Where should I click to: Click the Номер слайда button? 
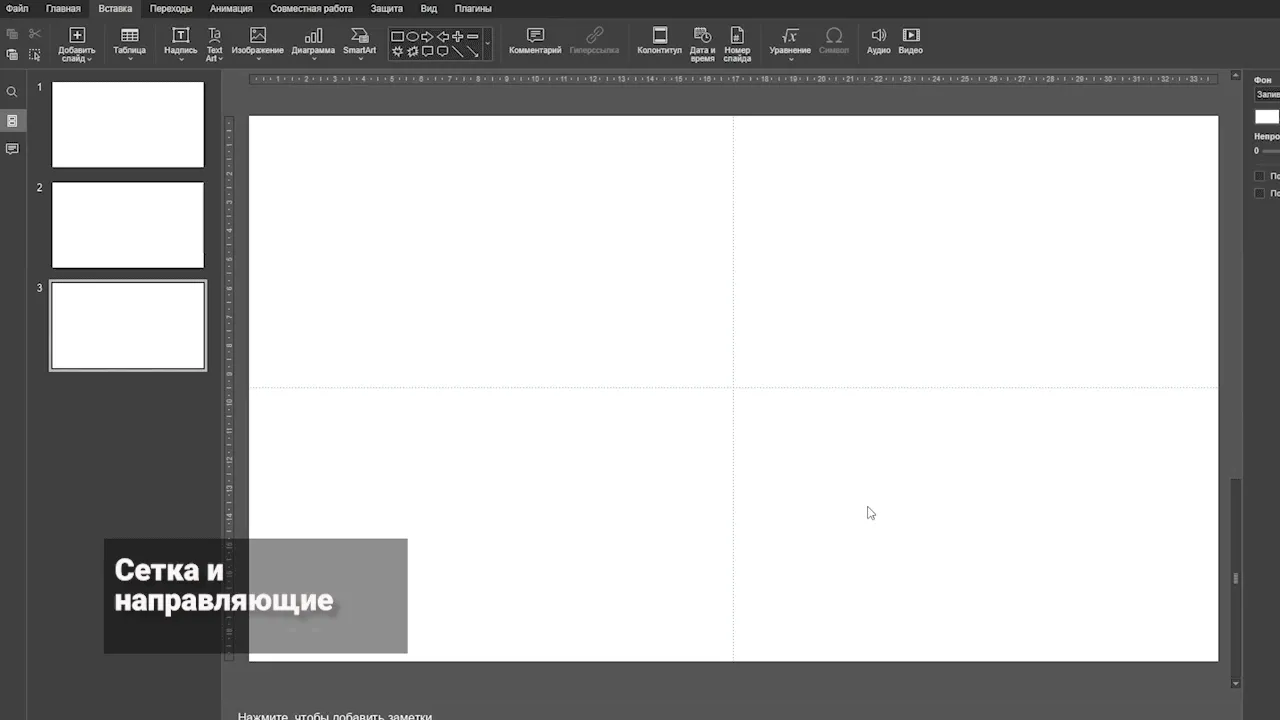(x=737, y=44)
